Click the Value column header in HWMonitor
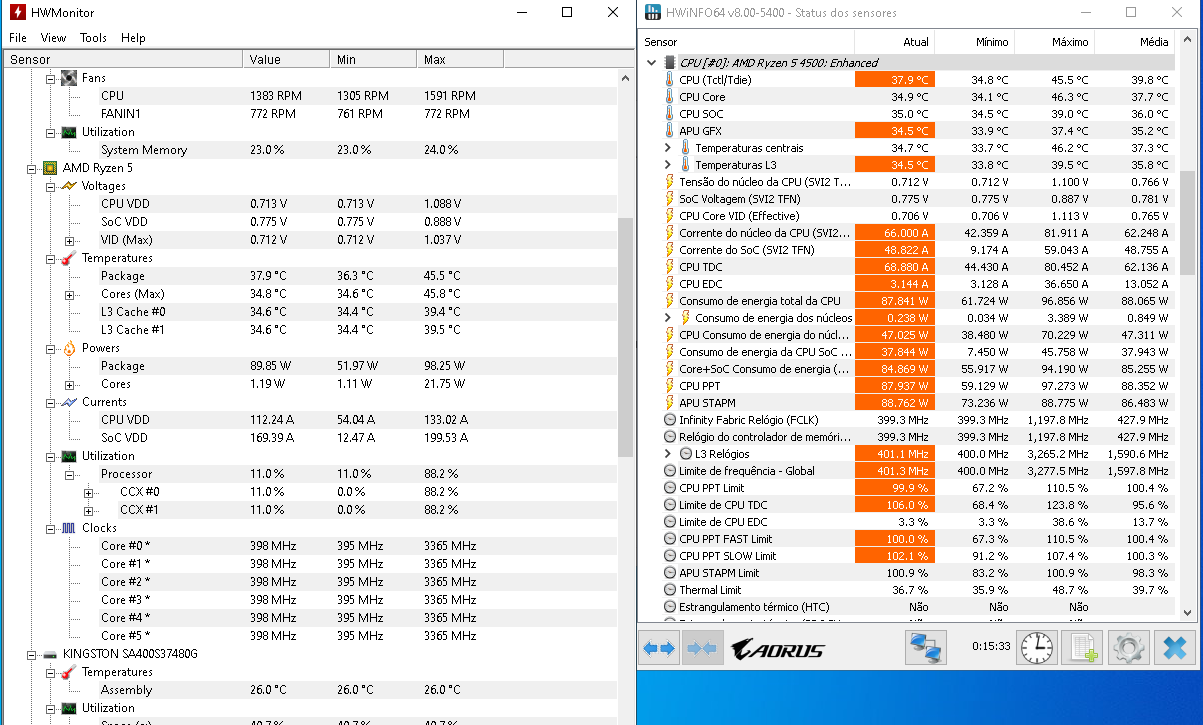This screenshot has height=725, width=1203. [286, 60]
